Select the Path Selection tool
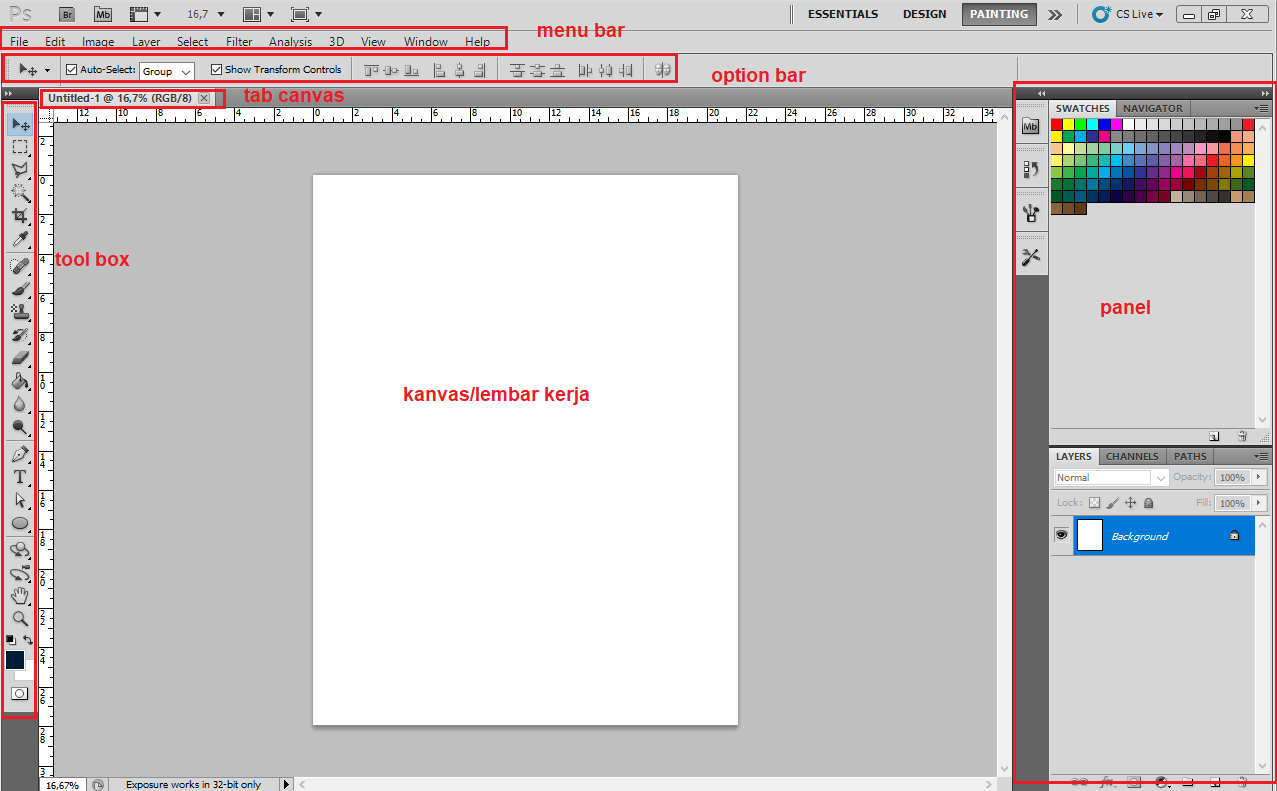 click(20, 500)
